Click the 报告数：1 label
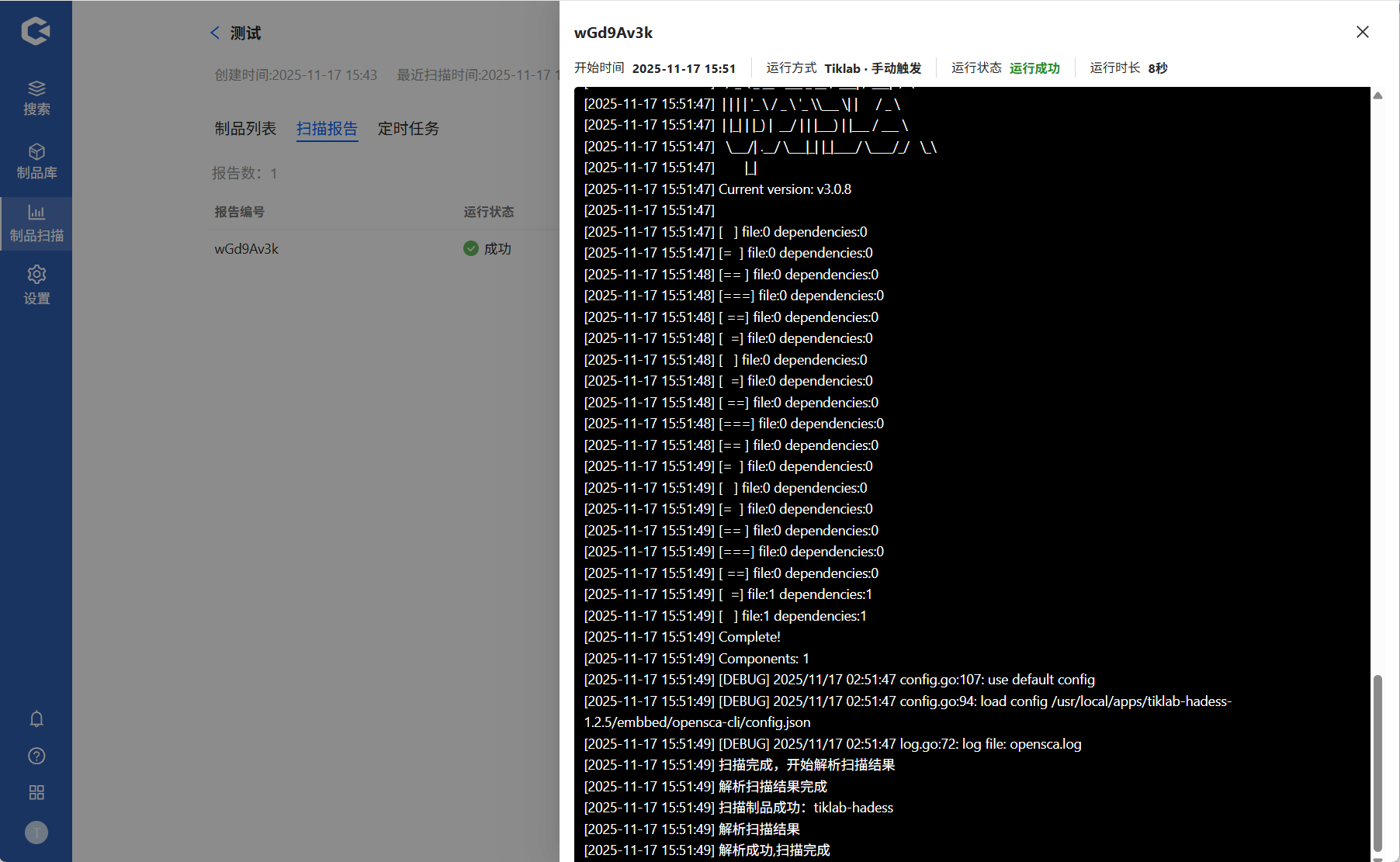This screenshot has height=862, width=1400. coord(244,173)
